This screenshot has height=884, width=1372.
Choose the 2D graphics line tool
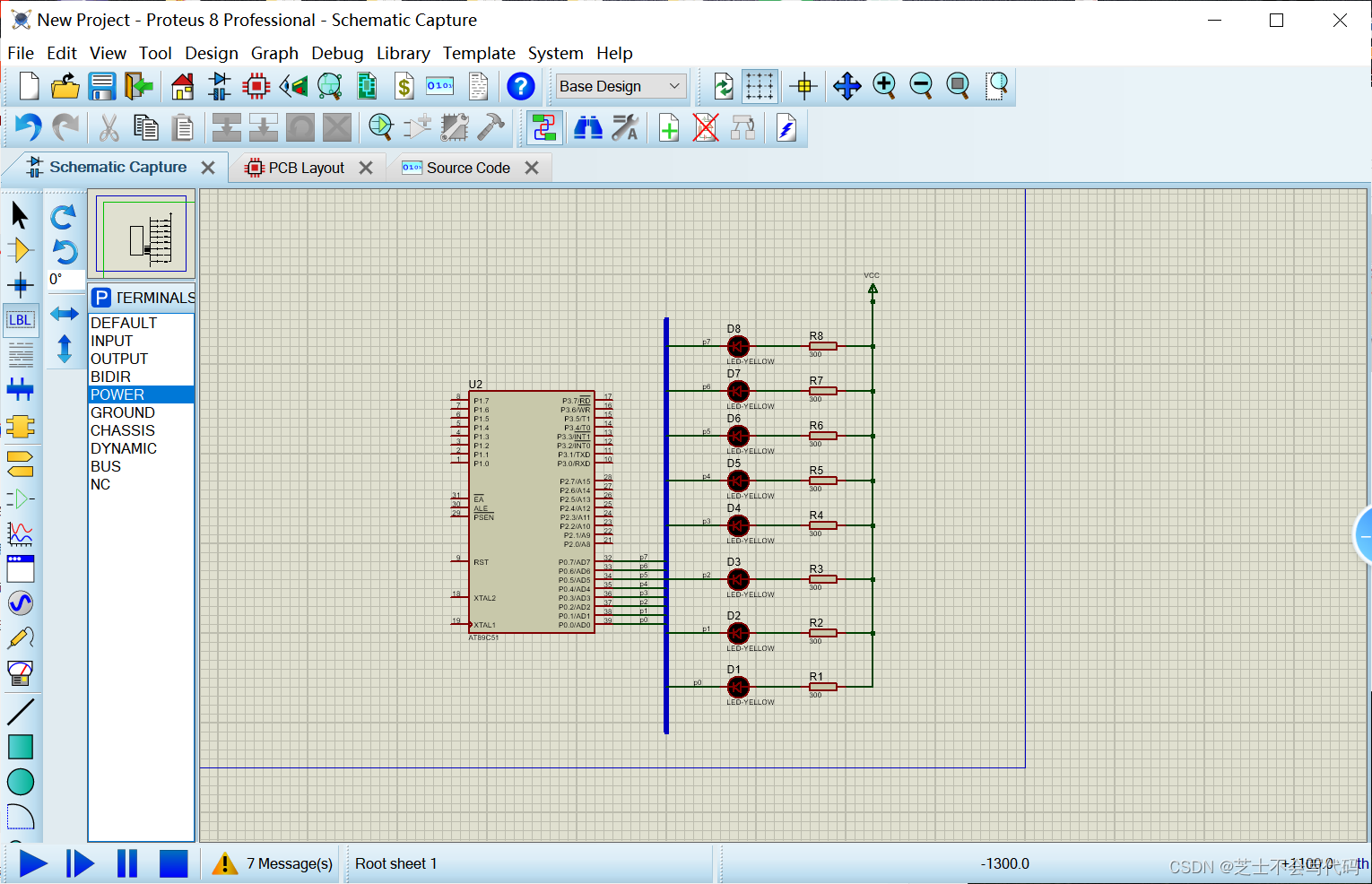[20, 712]
